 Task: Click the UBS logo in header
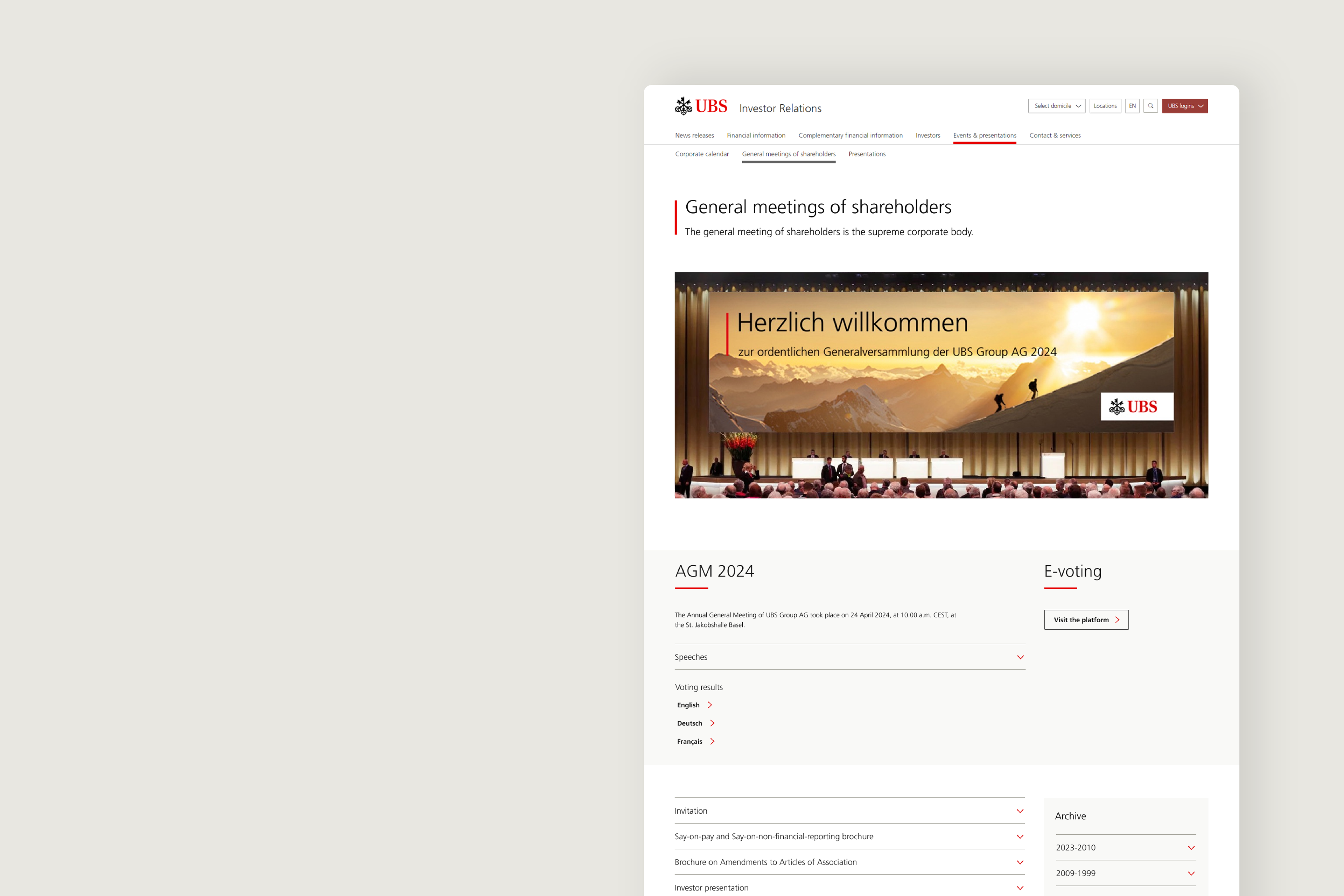[x=701, y=106]
